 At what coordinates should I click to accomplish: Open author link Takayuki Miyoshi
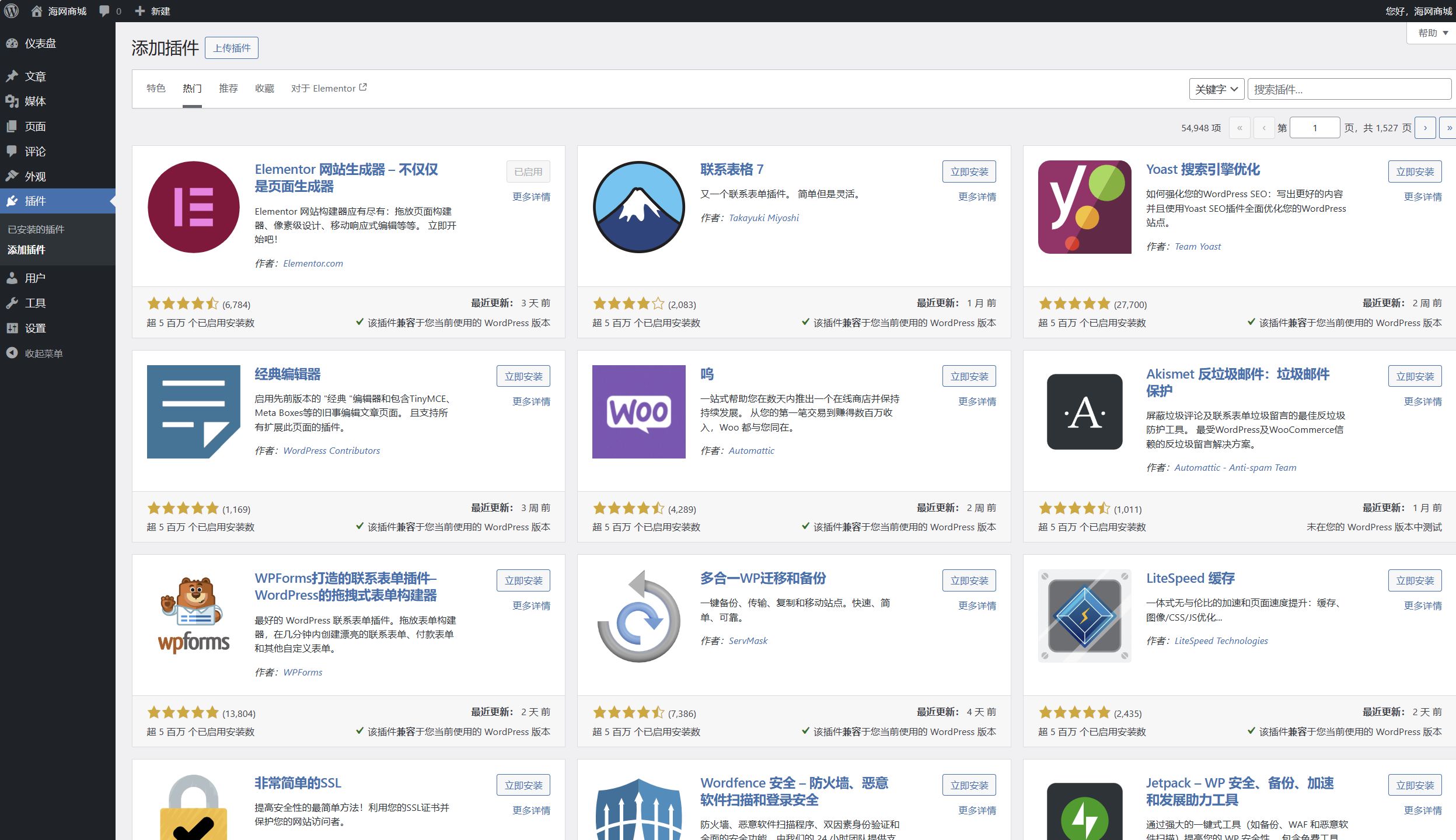764,218
